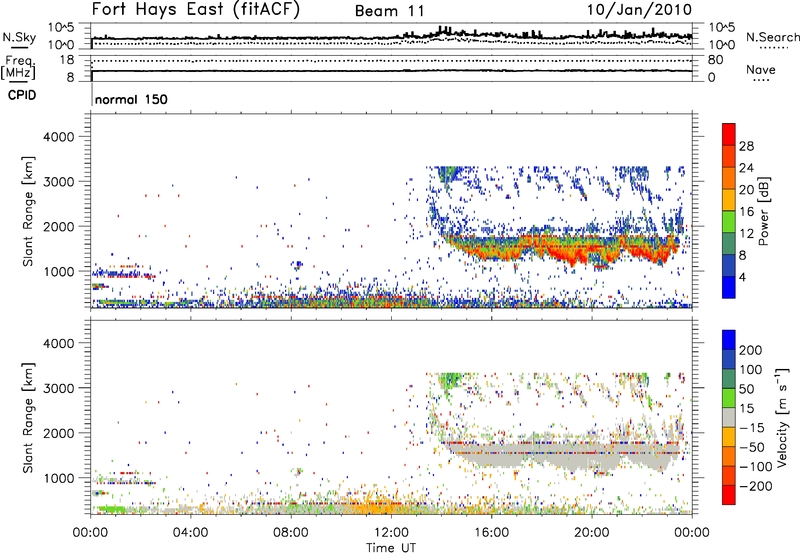Click the "100" label on Velocity colorbar
The image size is (800, 554).
click(x=751, y=370)
